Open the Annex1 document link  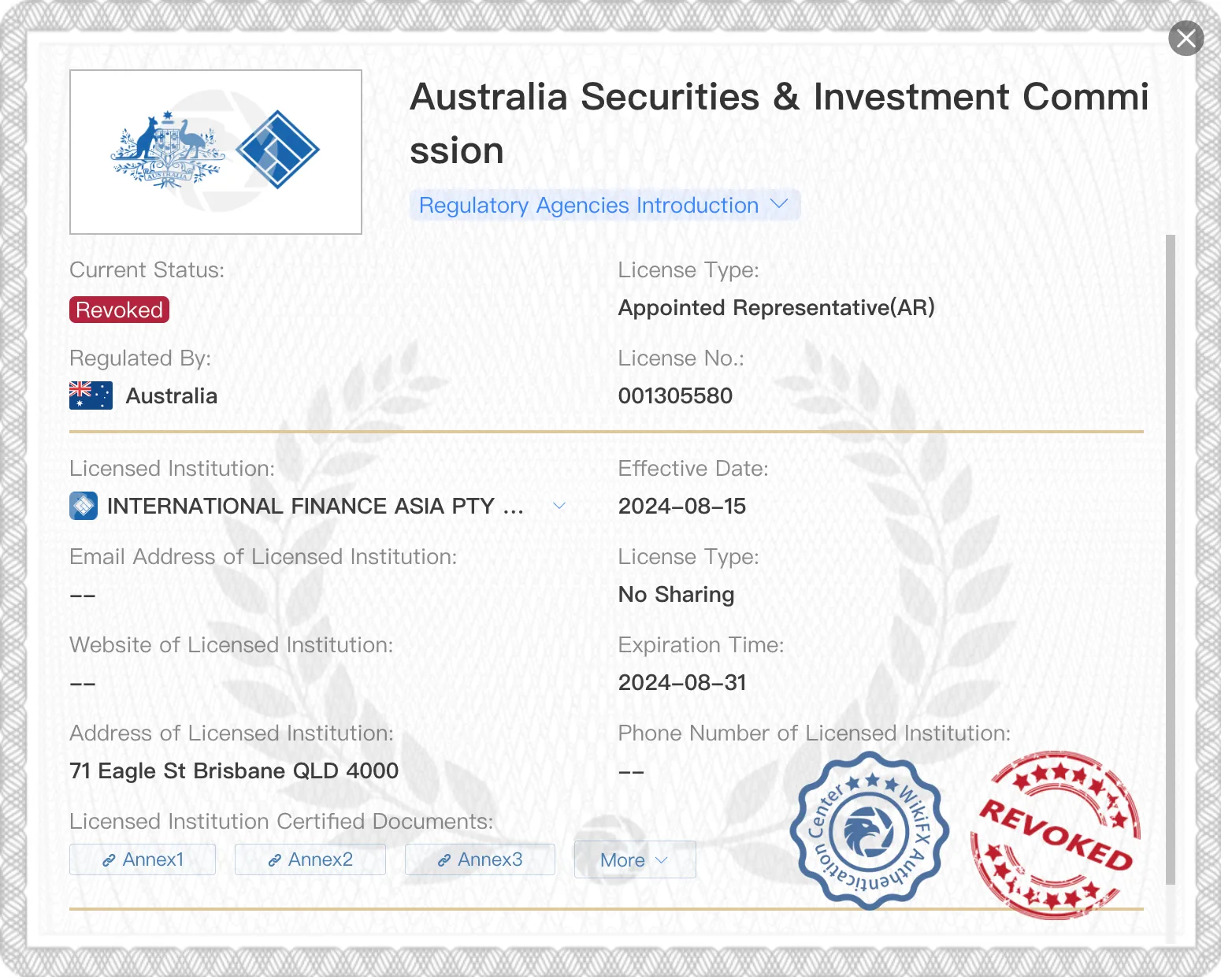coord(143,859)
